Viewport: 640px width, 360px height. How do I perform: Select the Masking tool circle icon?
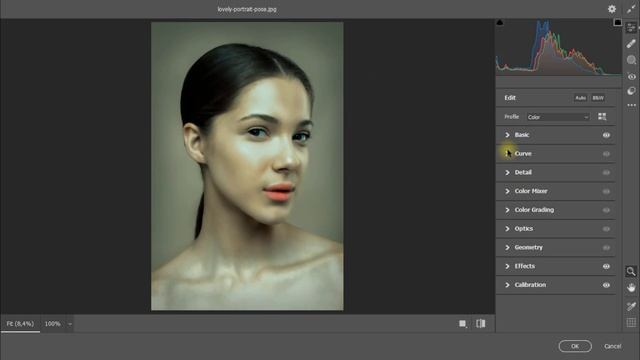coord(631,60)
